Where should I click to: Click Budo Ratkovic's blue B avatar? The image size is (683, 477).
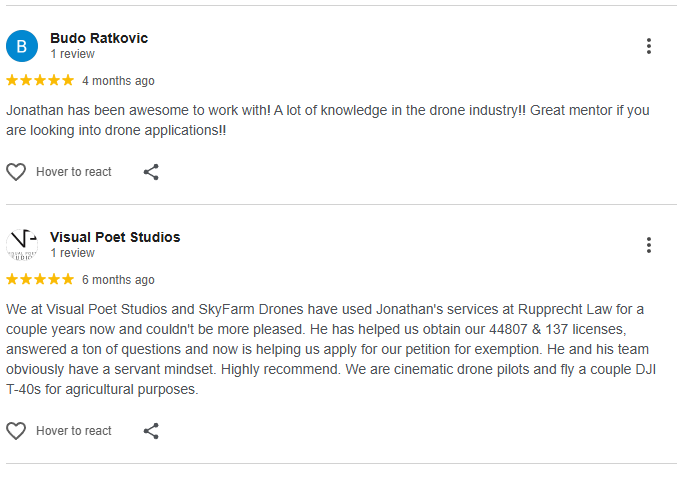[22, 46]
